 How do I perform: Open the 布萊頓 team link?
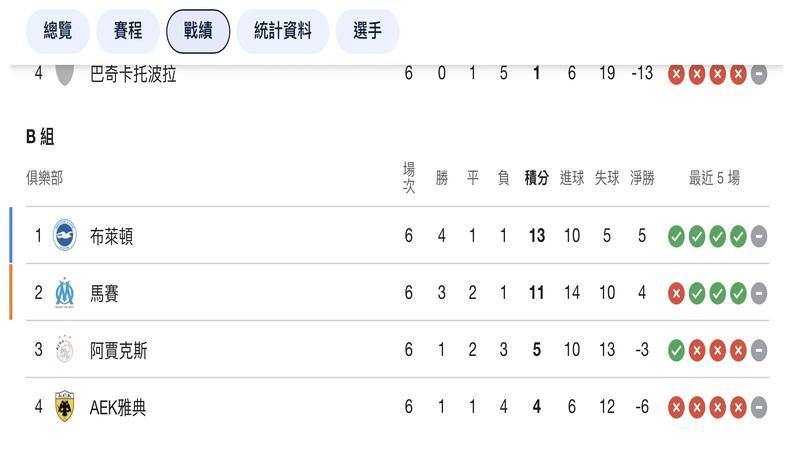(x=111, y=236)
